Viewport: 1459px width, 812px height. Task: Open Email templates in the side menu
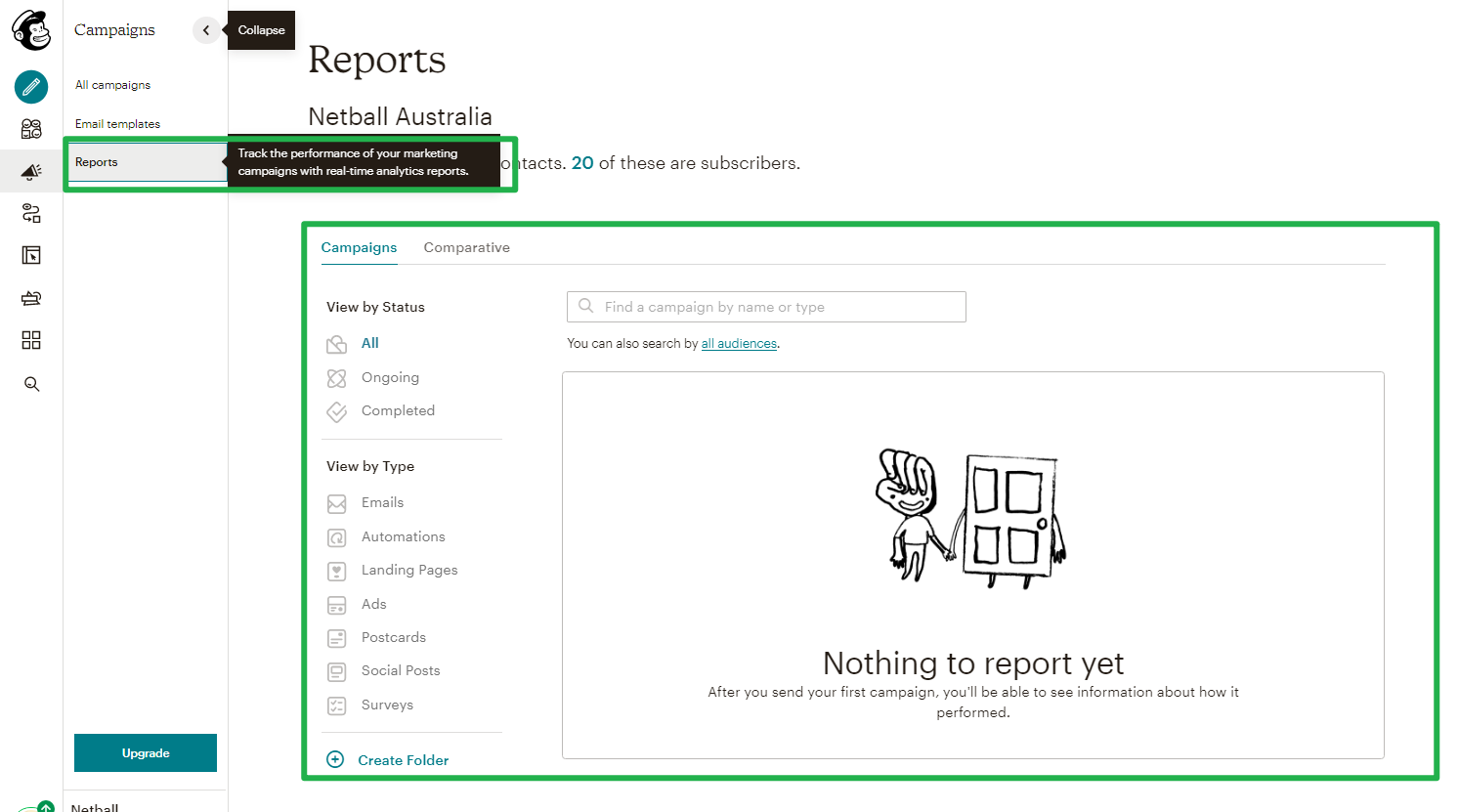tap(117, 124)
